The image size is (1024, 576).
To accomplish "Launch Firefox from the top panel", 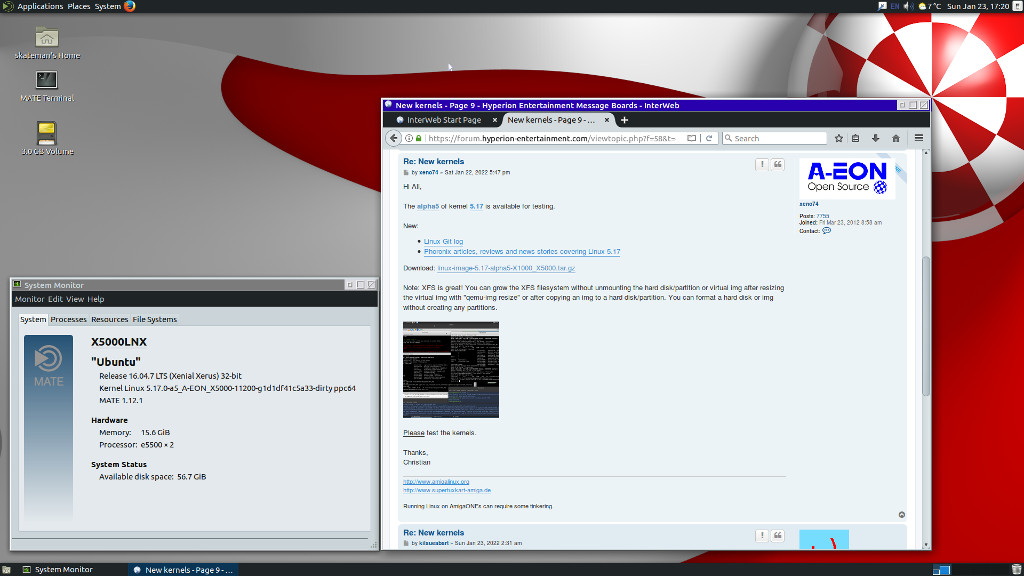I will (x=129, y=6).
